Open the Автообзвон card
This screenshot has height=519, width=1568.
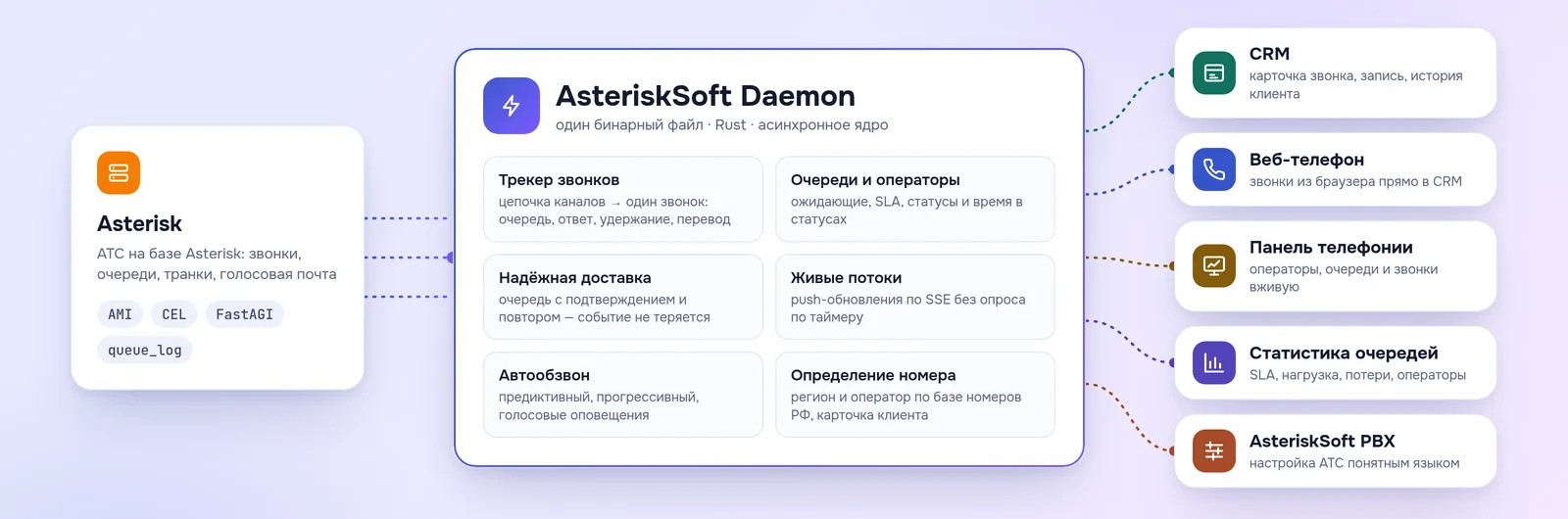pyautogui.click(x=623, y=395)
